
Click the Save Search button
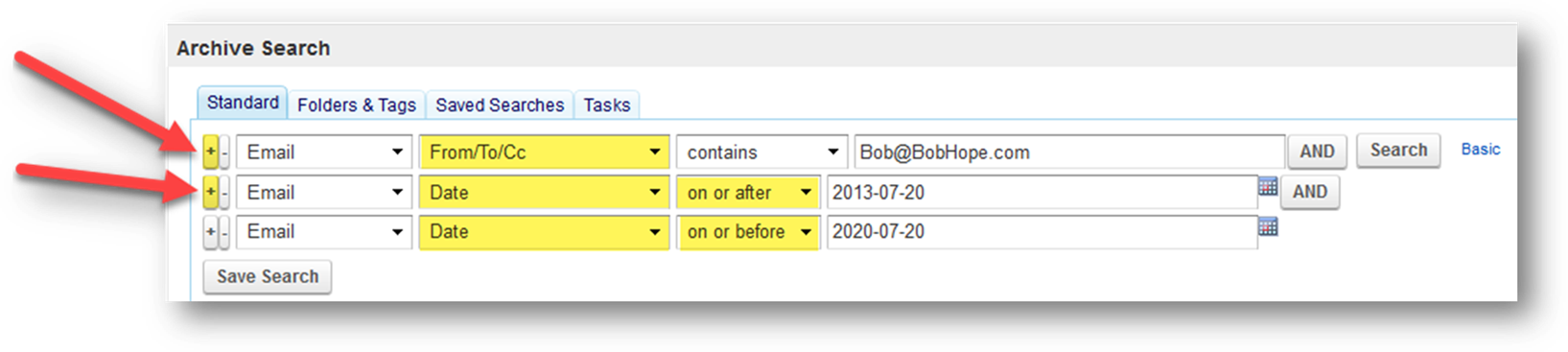(268, 276)
